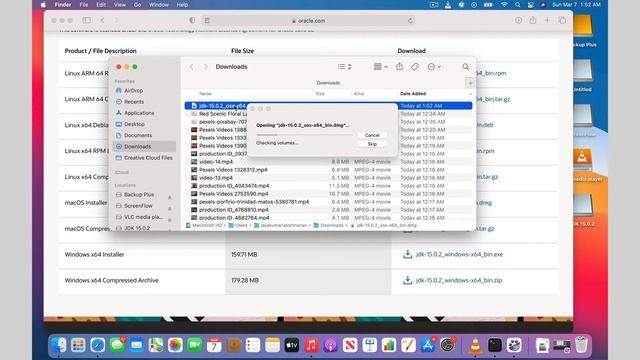Select video-14.mp4 file row
The width and height of the screenshot is (640, 360).
(x=329, y=162)
